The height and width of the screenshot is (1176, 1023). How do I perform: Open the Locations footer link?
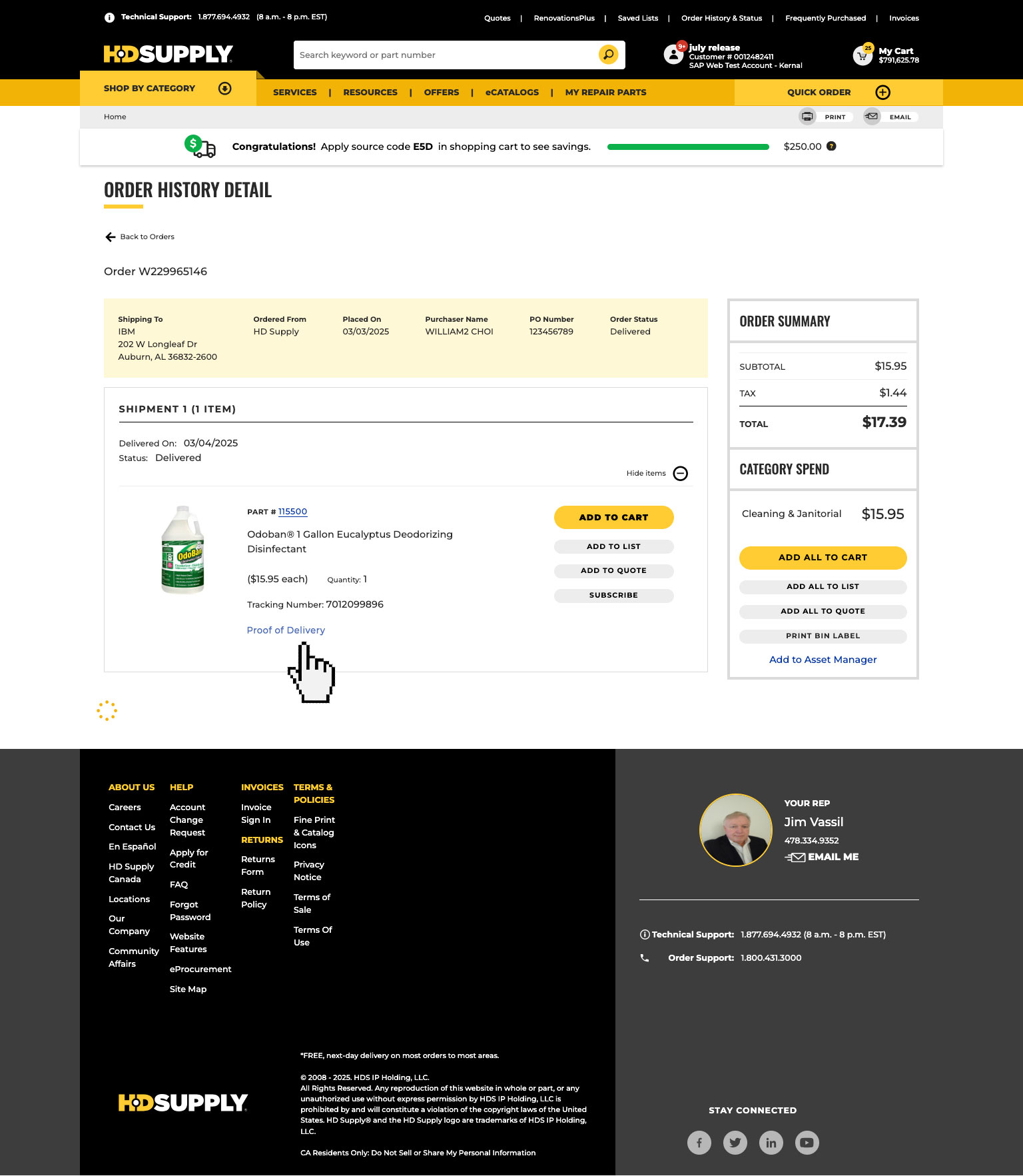click(x=129, y=899)
